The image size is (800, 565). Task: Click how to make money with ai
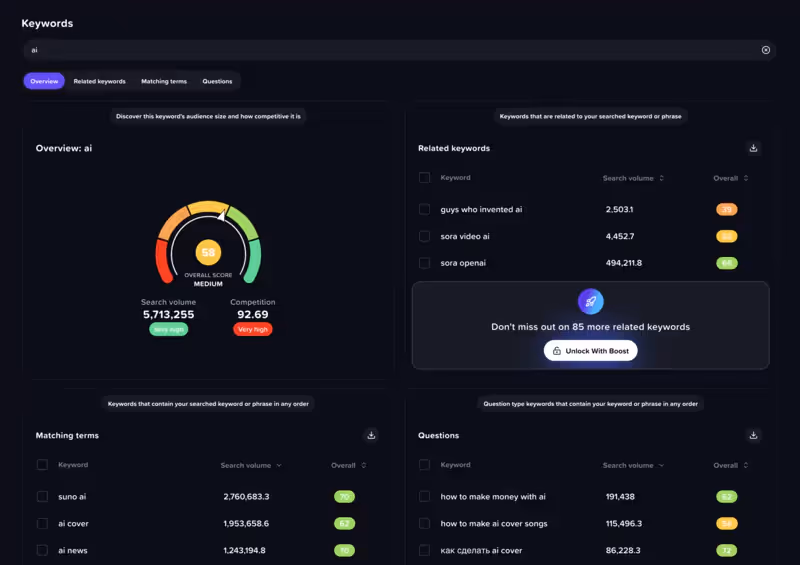tap(493, 497)
